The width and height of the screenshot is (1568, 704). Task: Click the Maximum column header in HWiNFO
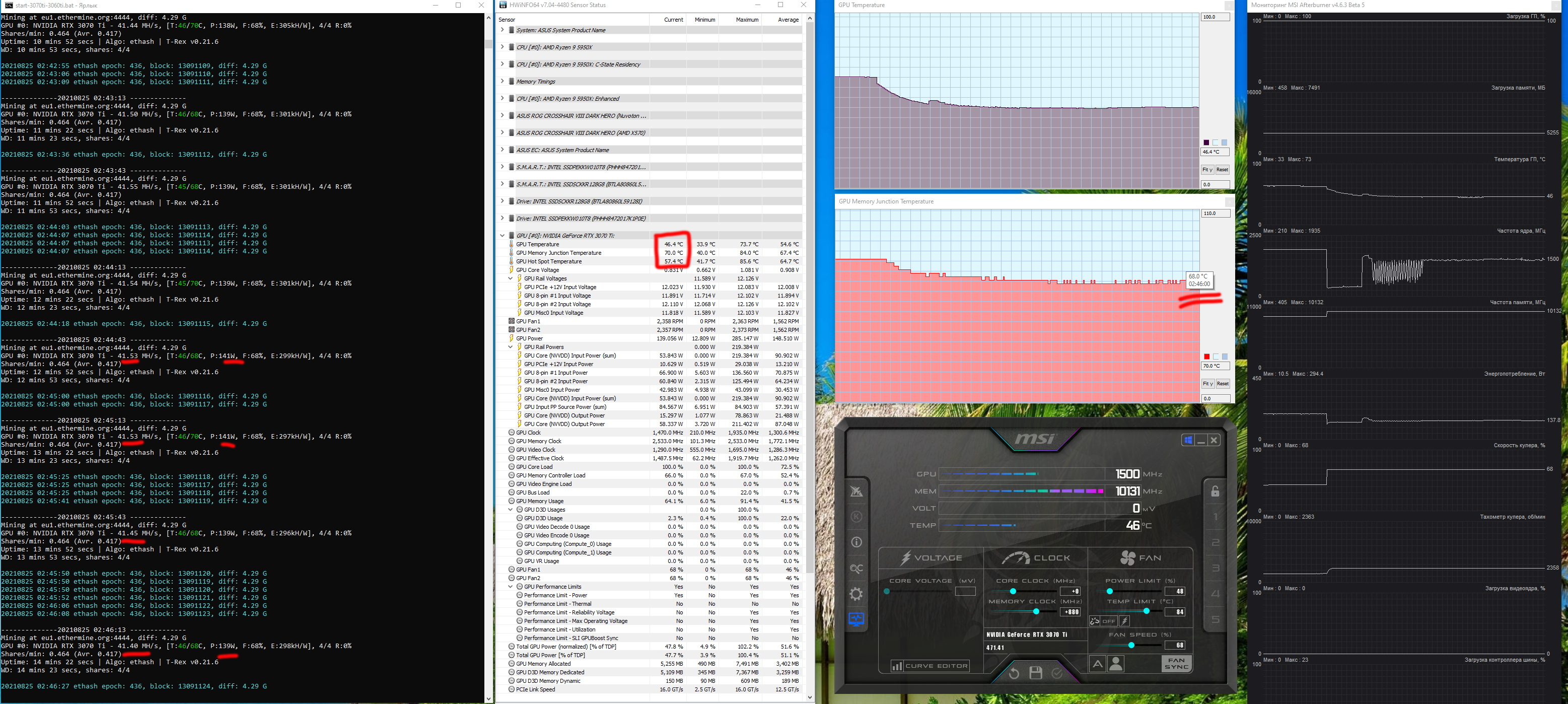point(746,20)
